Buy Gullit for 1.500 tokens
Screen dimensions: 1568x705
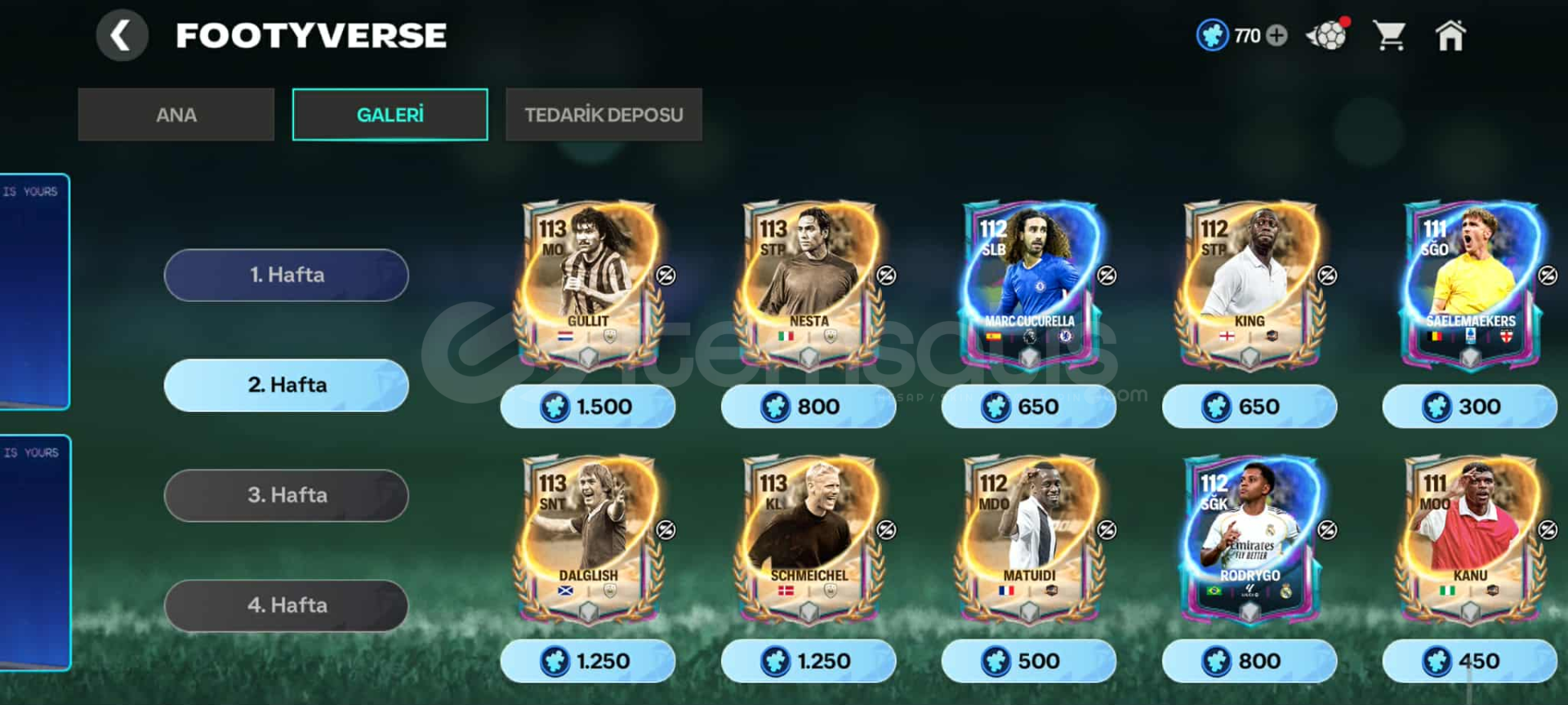(588, 406)
